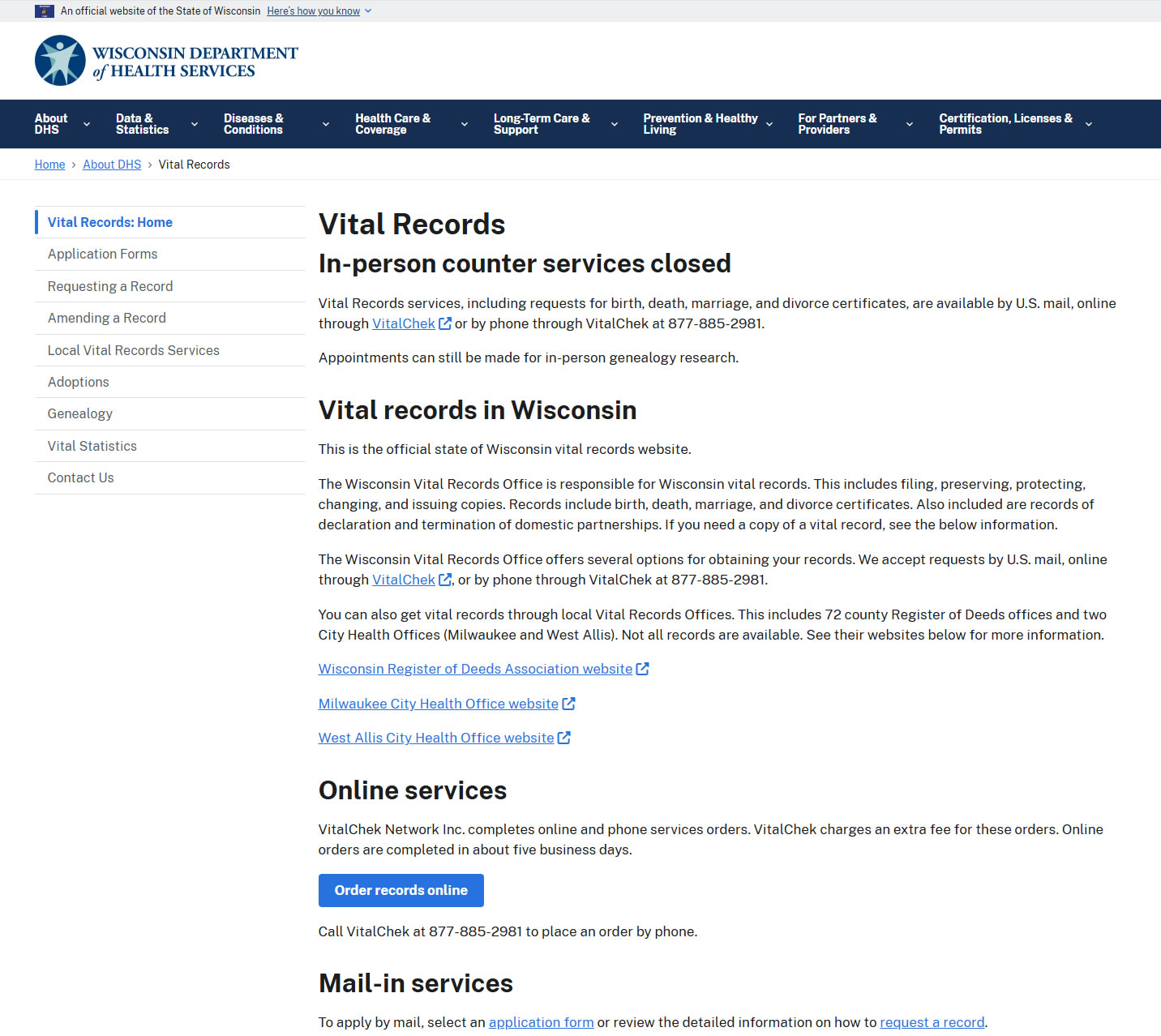Click external link icon beside Milwaukee City Health Office
Image resolution: width=1161 pixels, height=1036 pixels.
568,704
